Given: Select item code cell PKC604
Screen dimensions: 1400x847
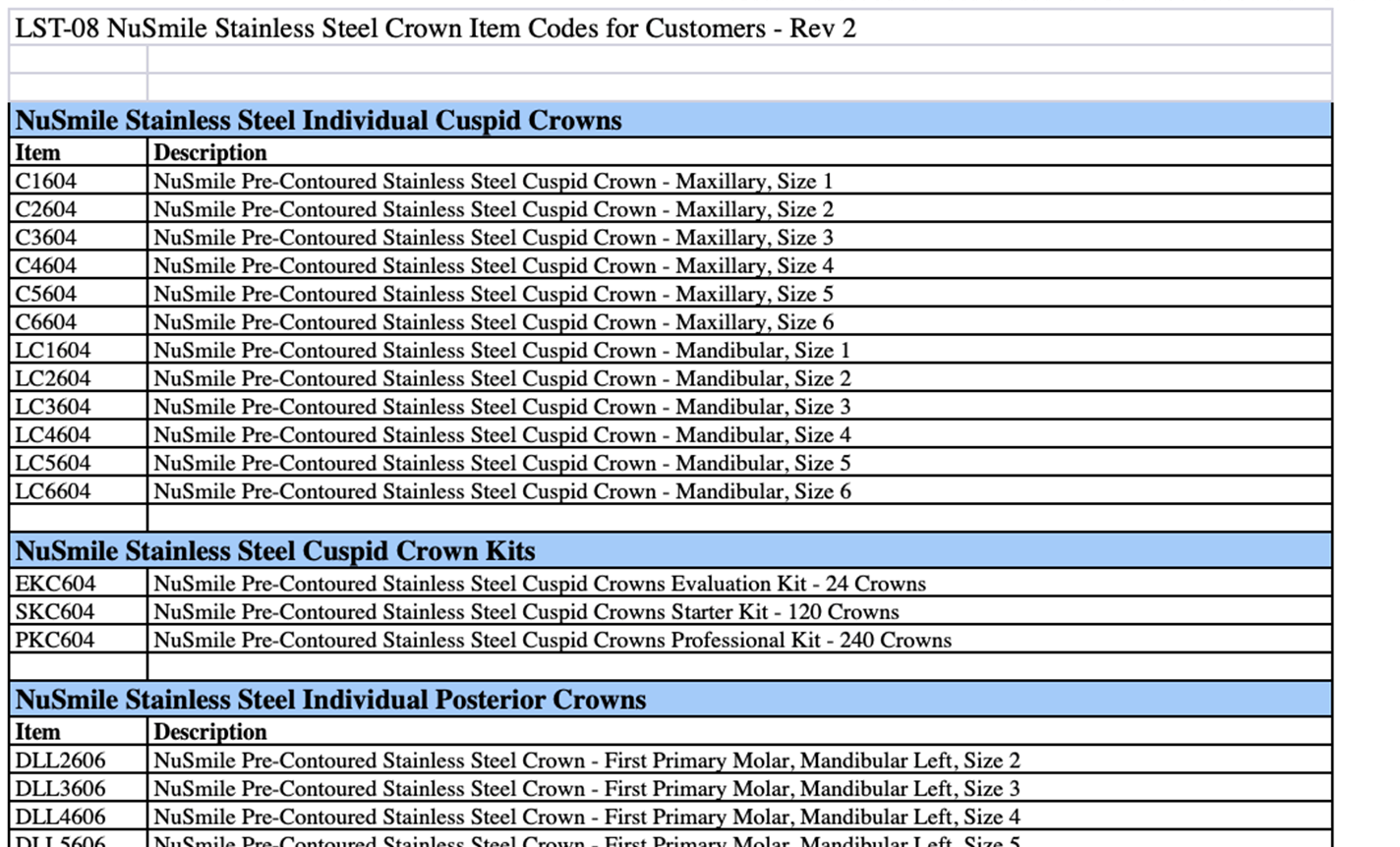Looking at the screenshot, I should [x=78, y=640].
